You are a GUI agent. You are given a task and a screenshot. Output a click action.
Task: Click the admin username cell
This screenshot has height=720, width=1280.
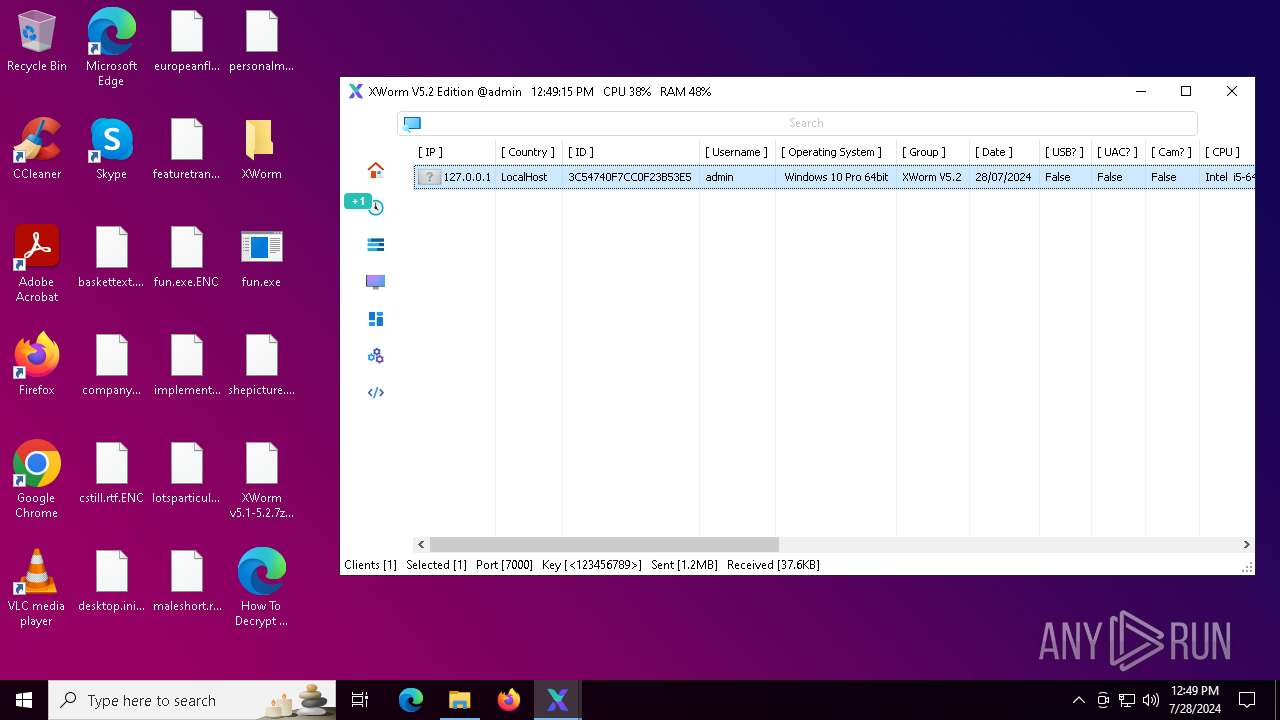719,177
